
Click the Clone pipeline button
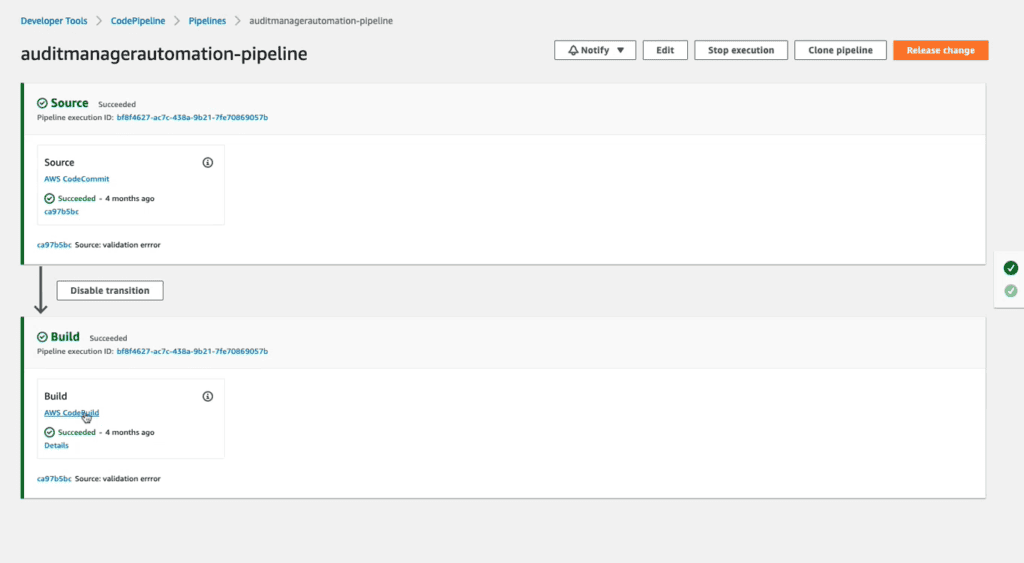click(840, 50)
